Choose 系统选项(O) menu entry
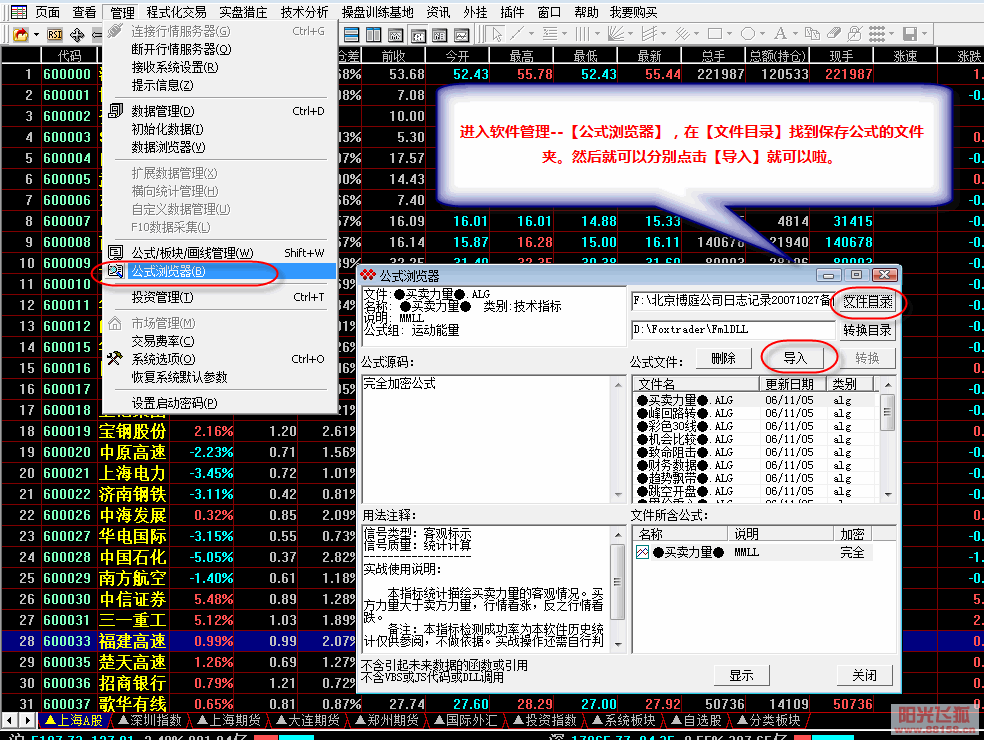 click(x=219, y=359)
